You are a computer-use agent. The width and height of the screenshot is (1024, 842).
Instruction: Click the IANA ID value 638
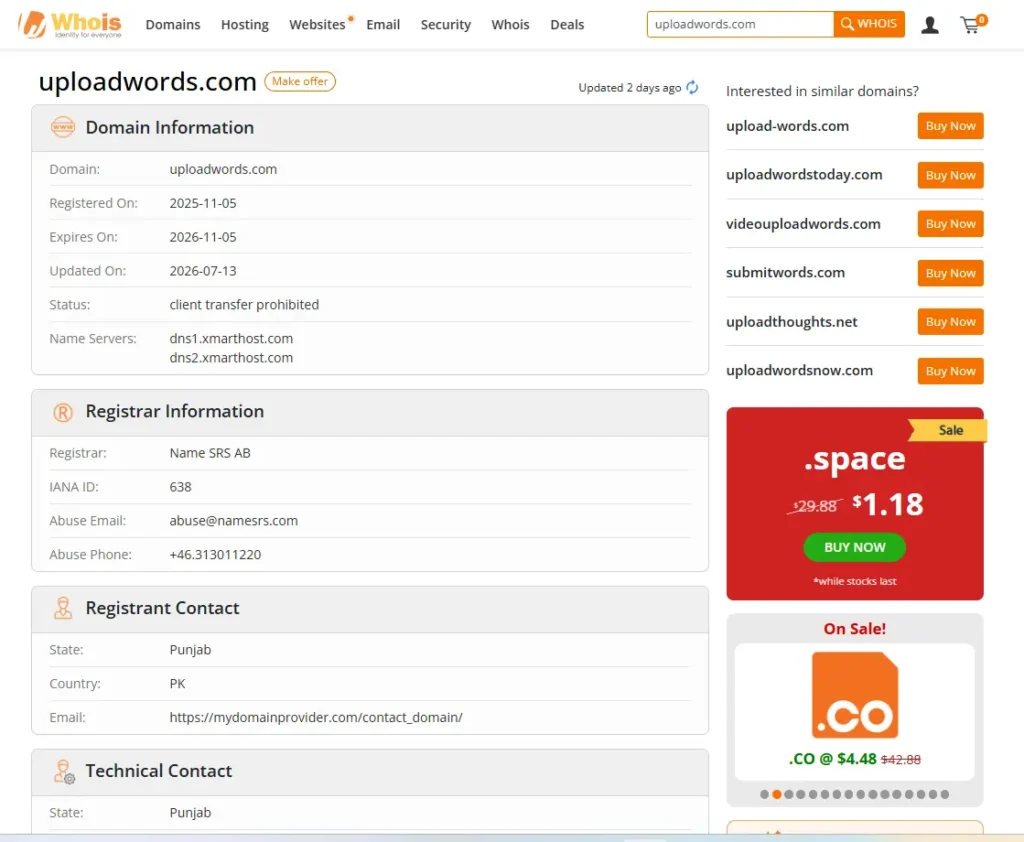click(181, 487)
